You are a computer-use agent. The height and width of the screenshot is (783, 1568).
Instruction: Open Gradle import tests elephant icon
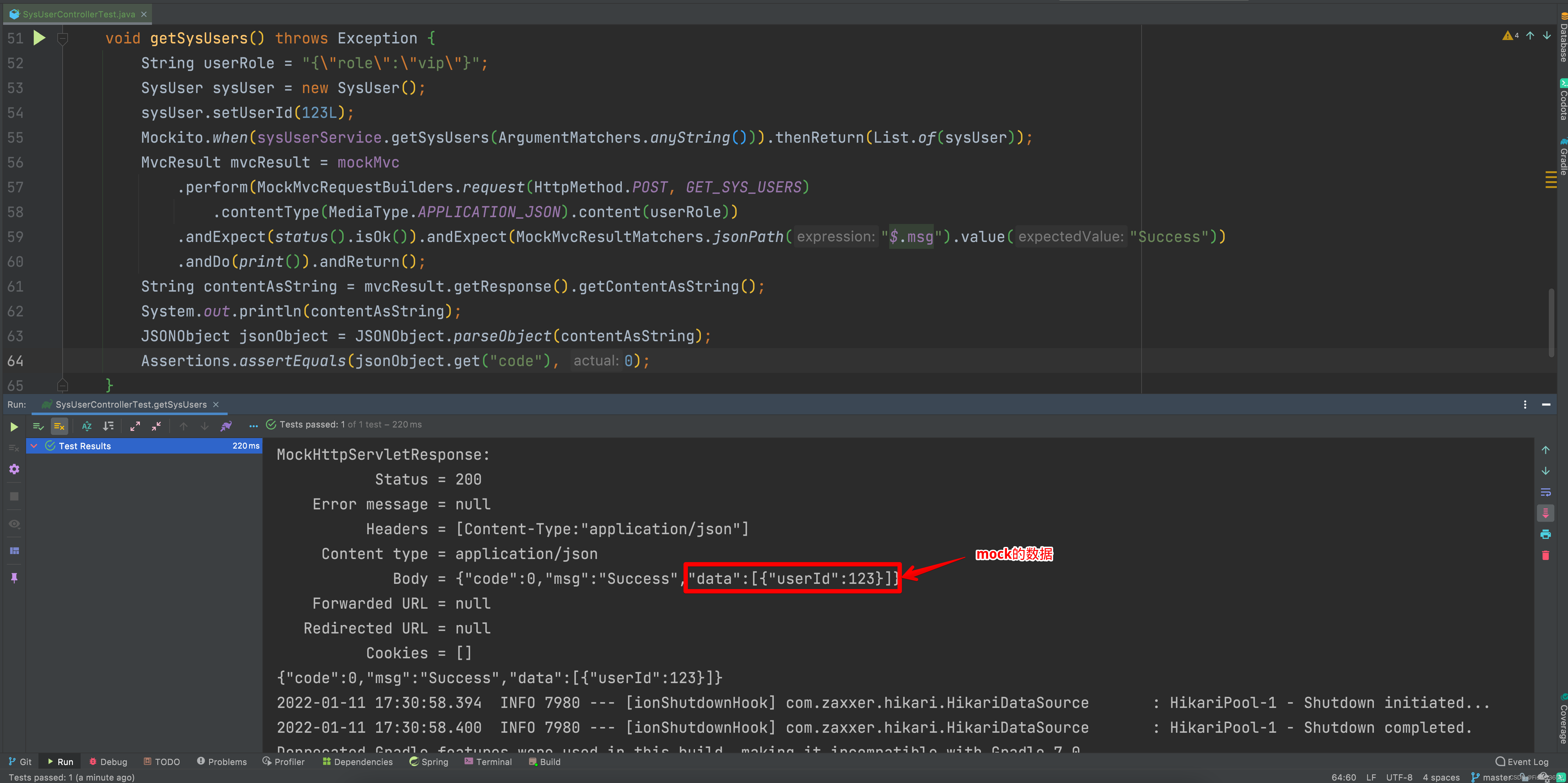[x=226, y=426]
